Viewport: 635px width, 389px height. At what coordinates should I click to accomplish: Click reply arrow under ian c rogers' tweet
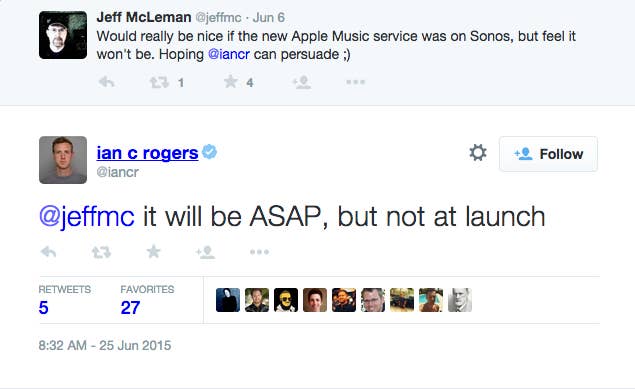click(49, 252)
